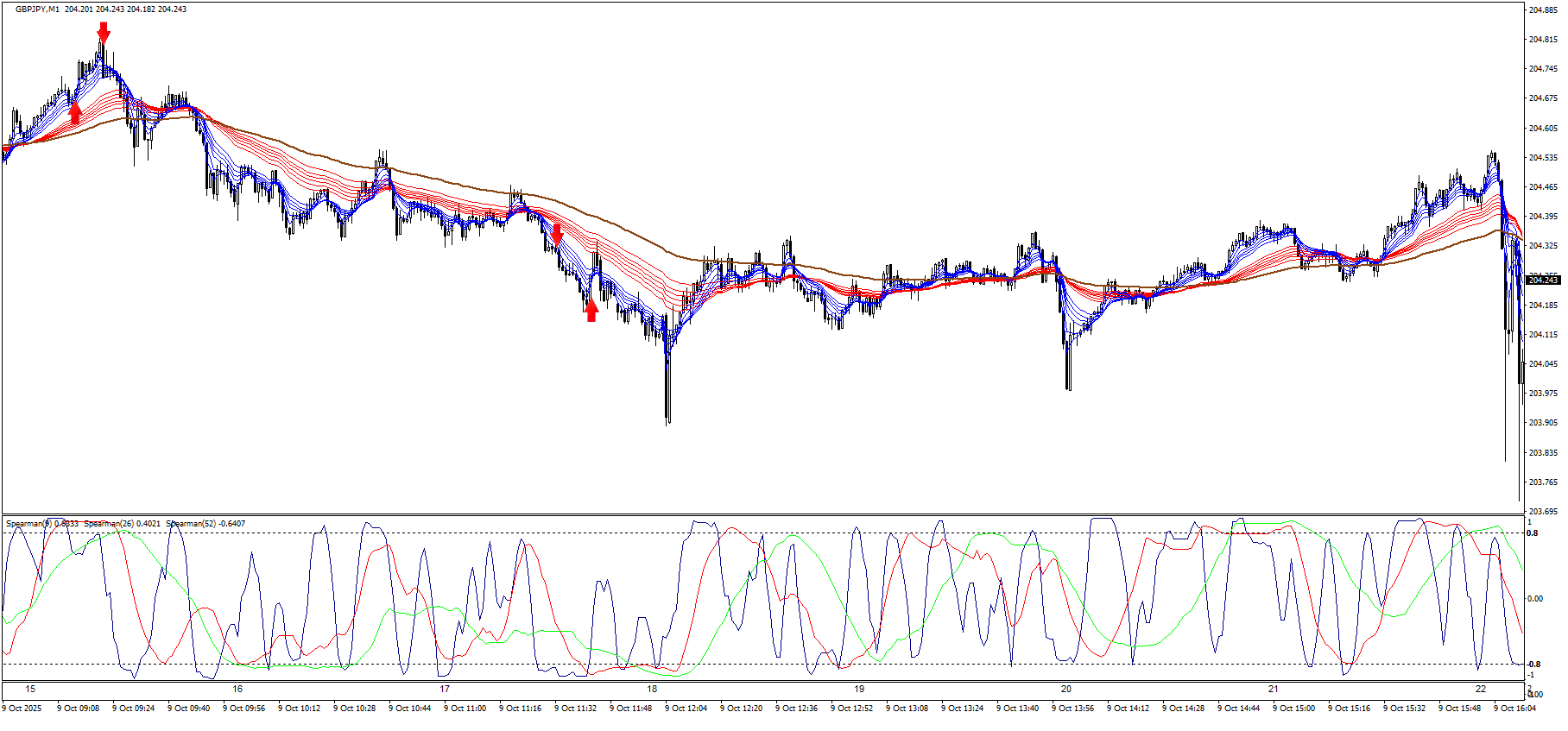
Task: Click the topmost red down arrow signal
Action: [104, 33]
